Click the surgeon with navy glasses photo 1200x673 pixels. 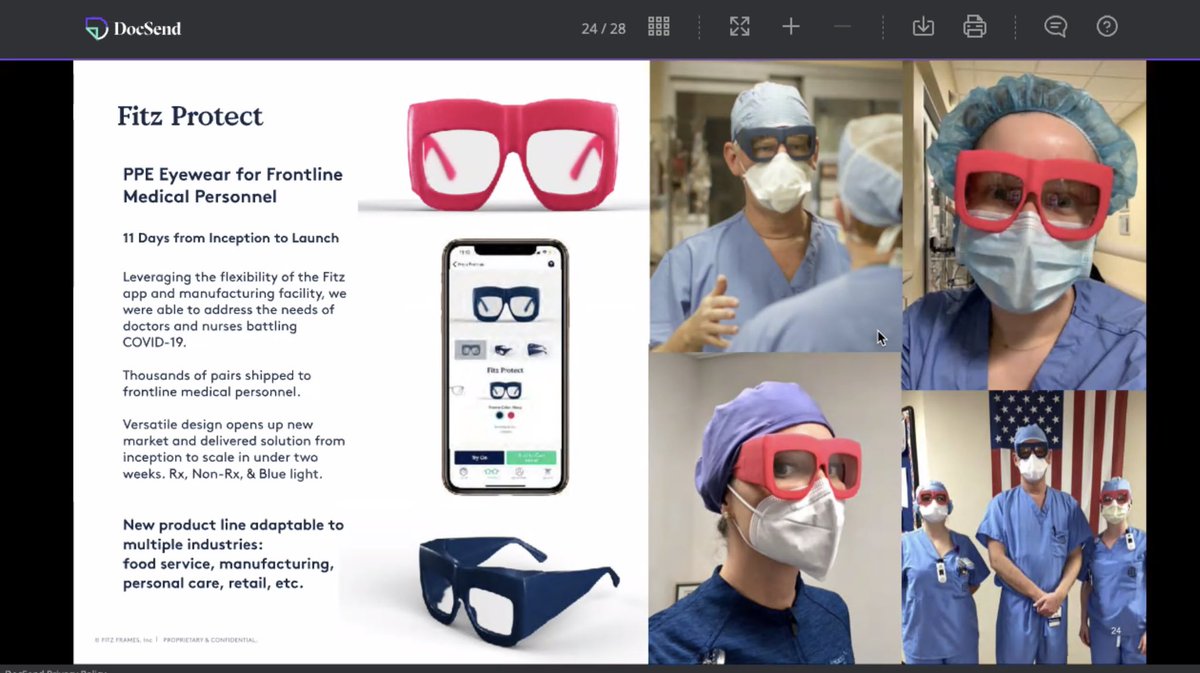[775, 206]
